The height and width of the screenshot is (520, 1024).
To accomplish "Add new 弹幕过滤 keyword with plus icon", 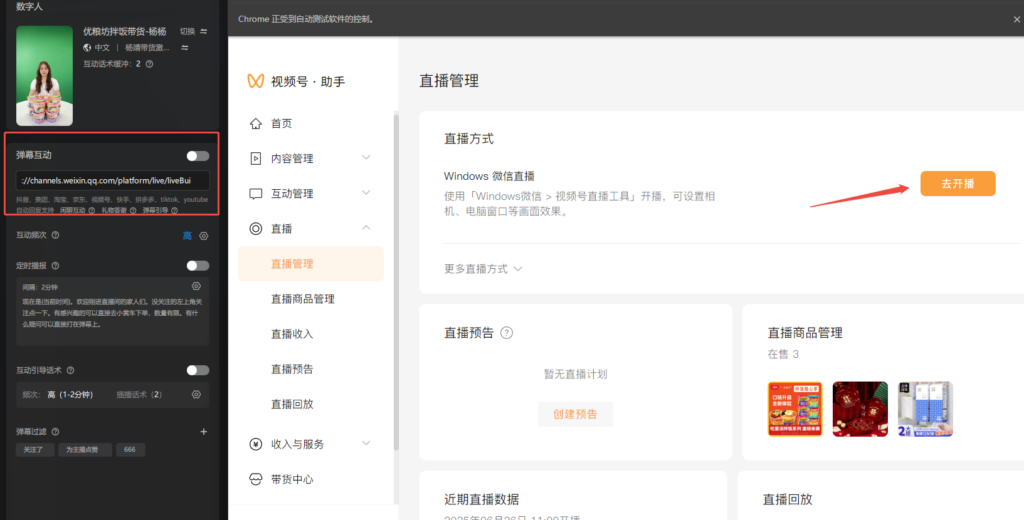I will (x=203, y=432).
